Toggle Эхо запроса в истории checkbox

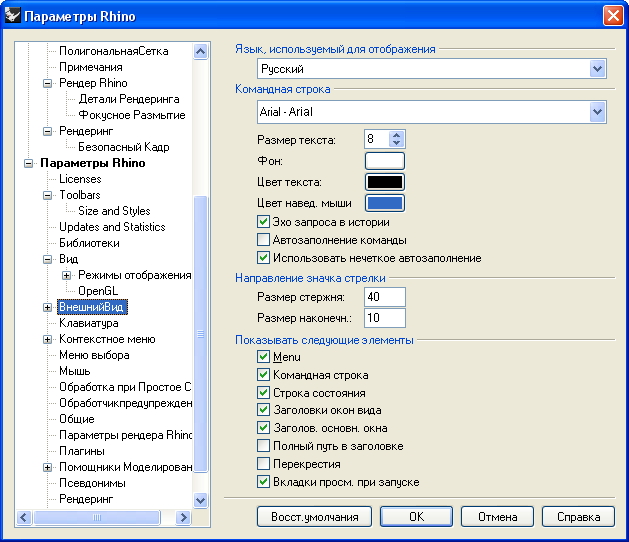pyautogui.click(x=264, y=222)
